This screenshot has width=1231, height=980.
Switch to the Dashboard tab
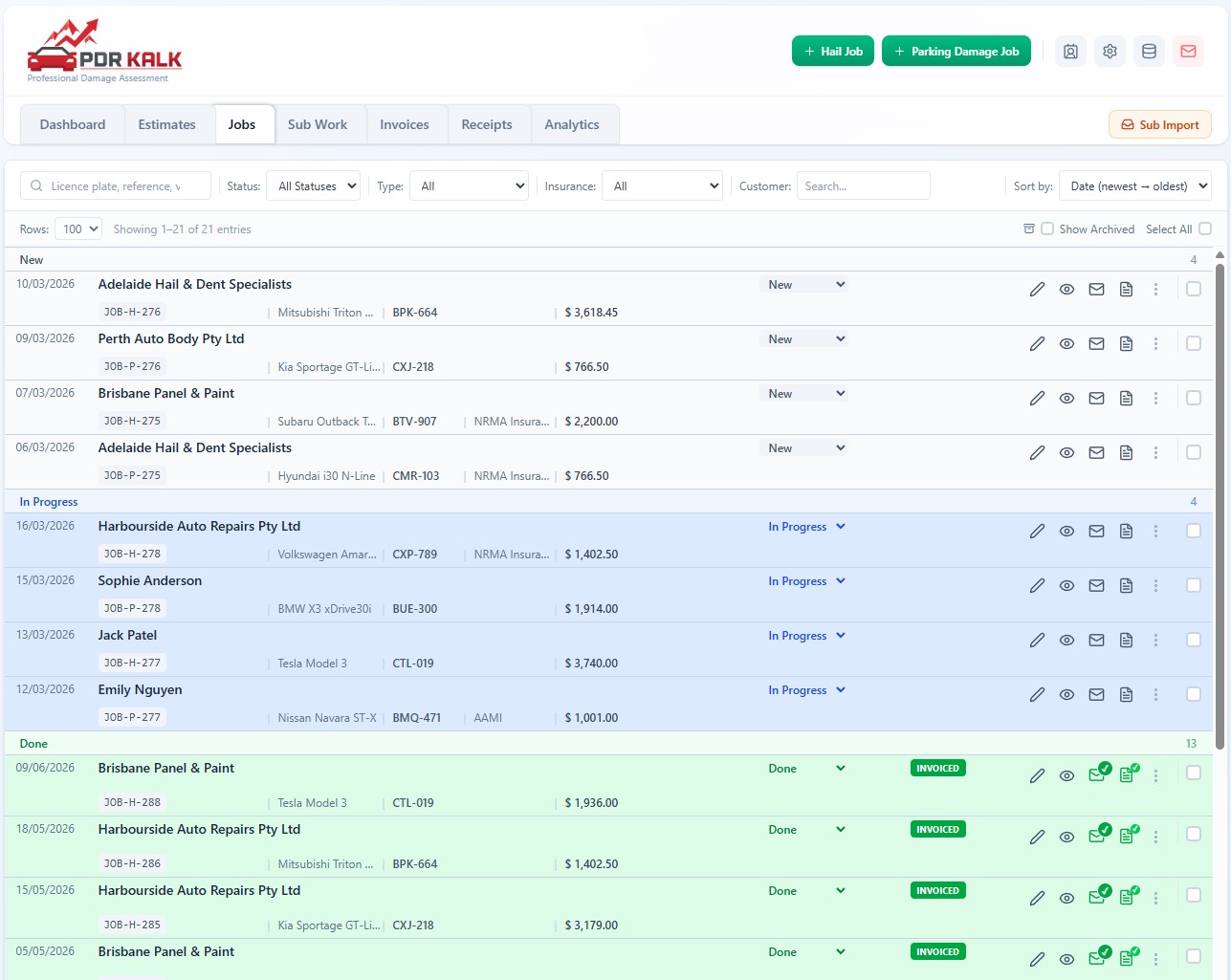tap(73, 124)
